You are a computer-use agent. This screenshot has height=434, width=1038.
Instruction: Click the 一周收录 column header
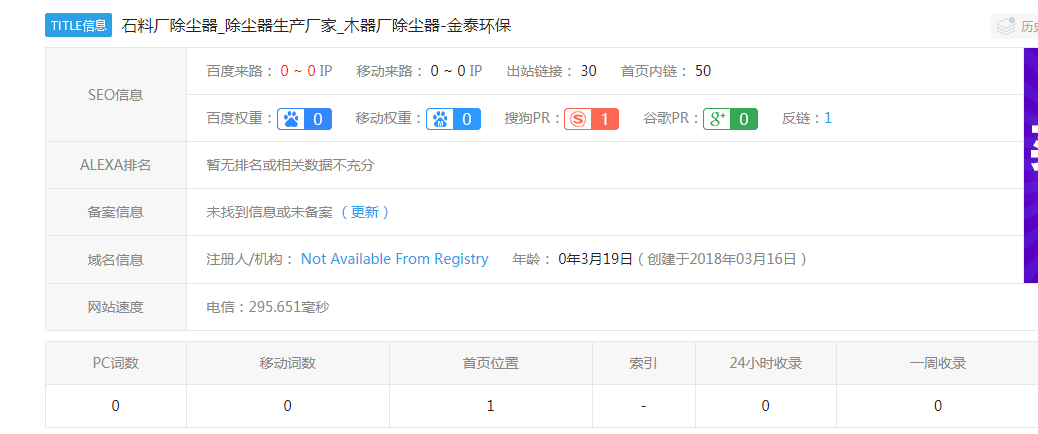point(937,363)
